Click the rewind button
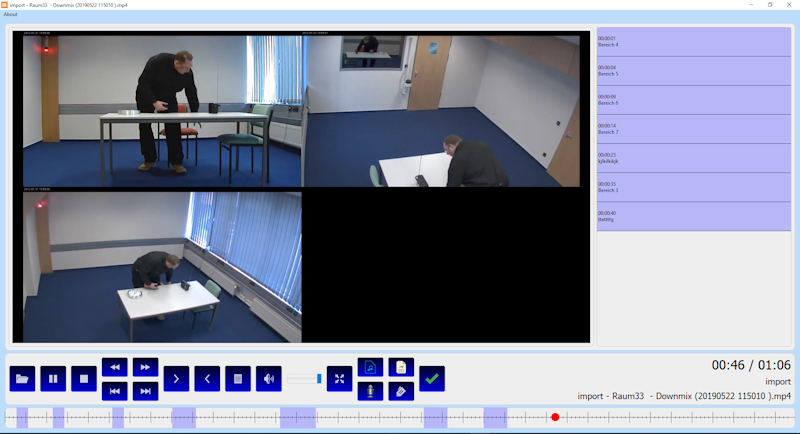800x434 pixels. [115, 367]
